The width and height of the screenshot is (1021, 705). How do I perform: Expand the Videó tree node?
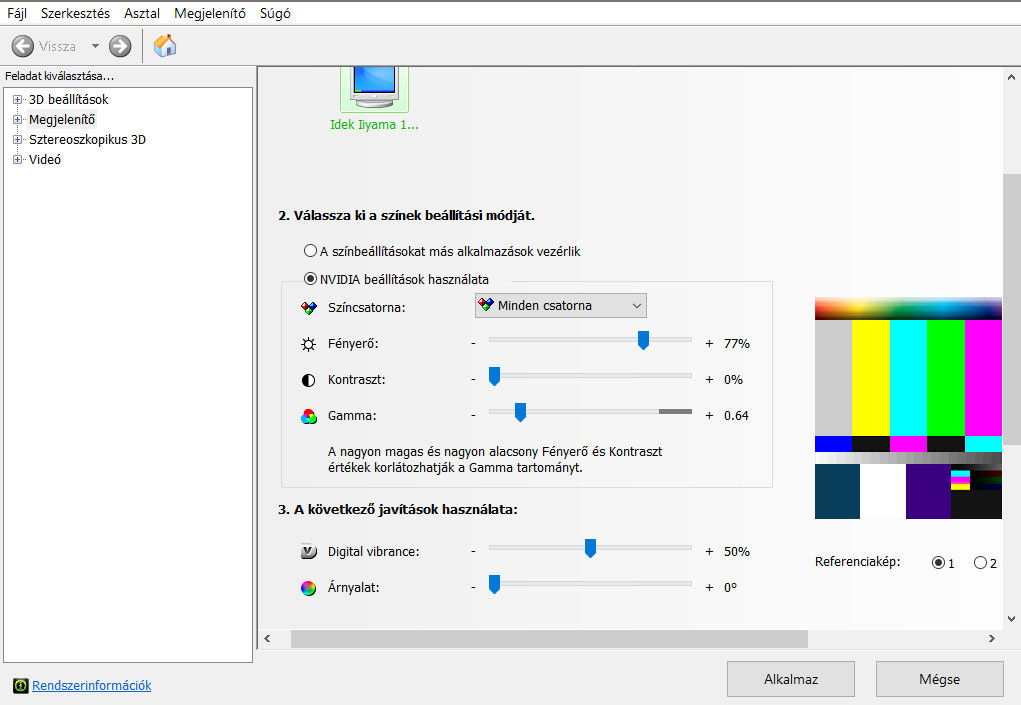(x=18, y=159)
